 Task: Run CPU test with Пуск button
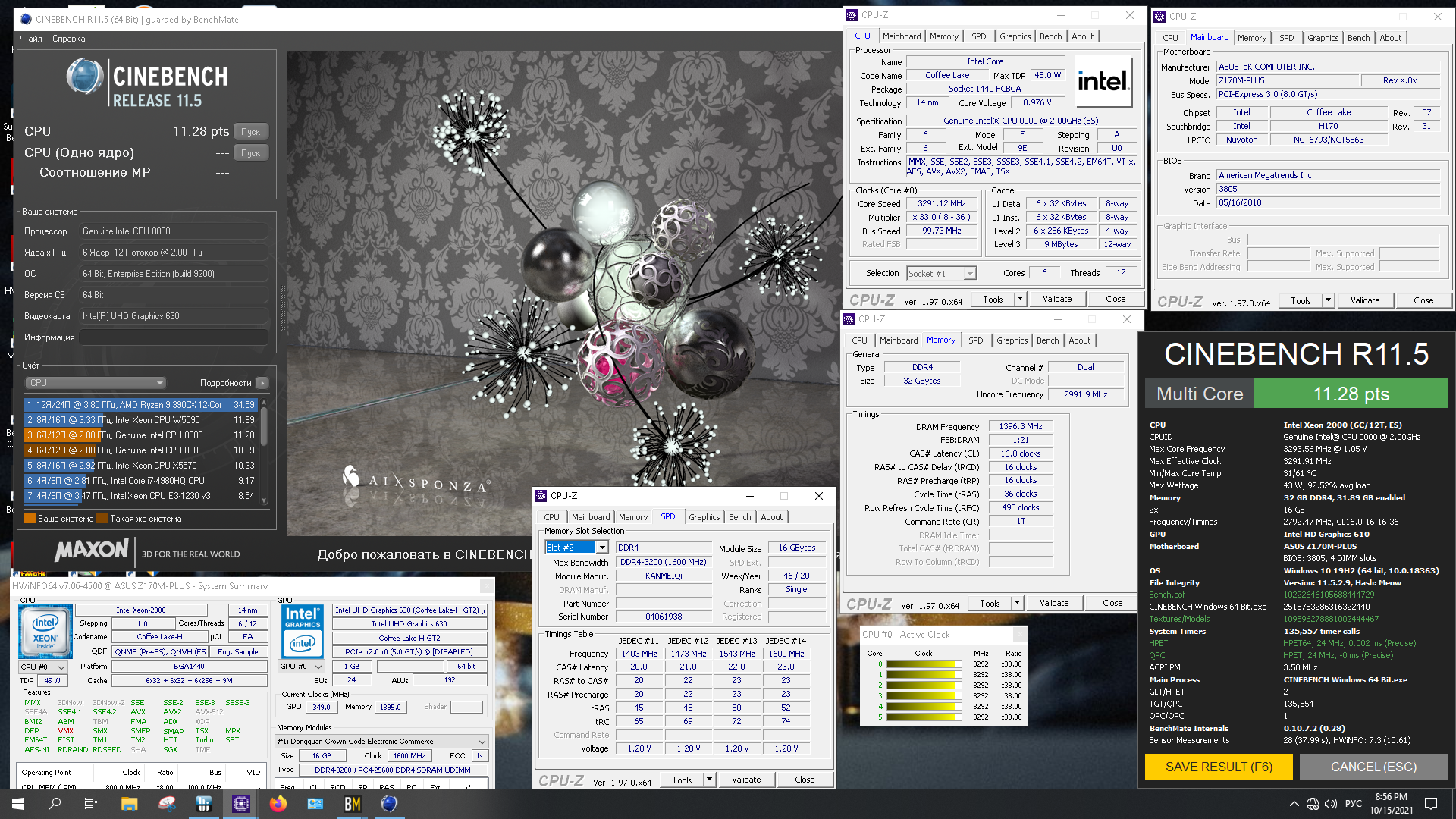(x=251, y=132)
